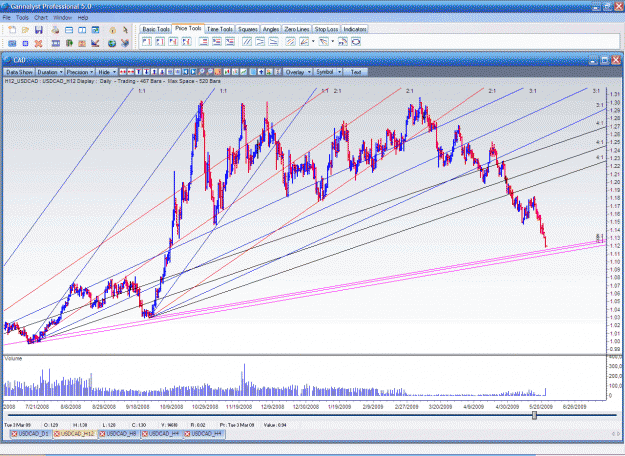Click the lock icon in main toolbar
This screenshot has height=456, width=625.
pos(113,30)
